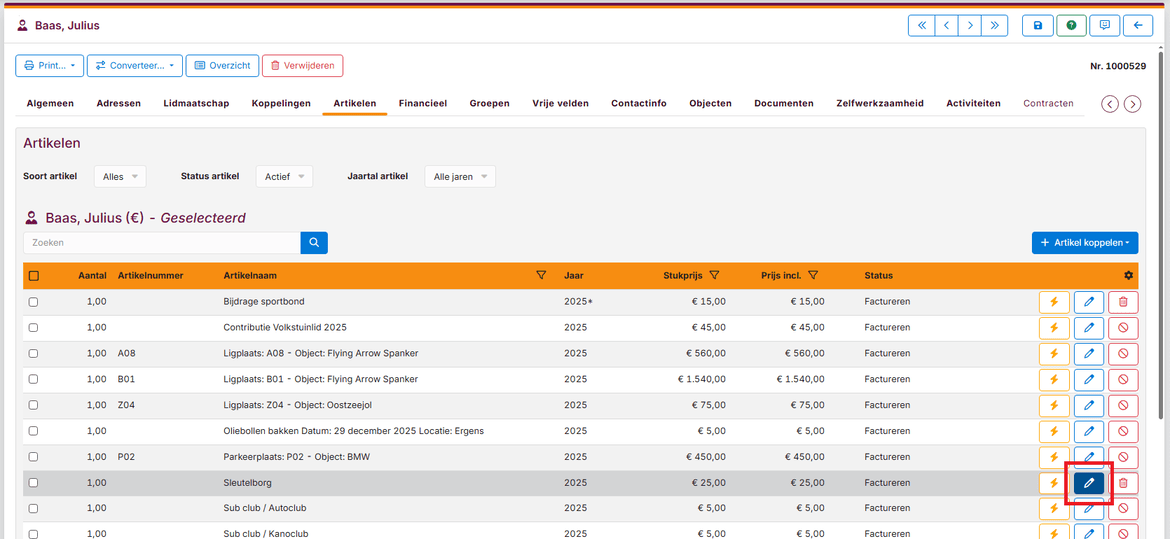Select the Parkeerplaats P02 row checkbox
The width and height of the screenshot is (1170, 539).
click(x=34, y=457)
